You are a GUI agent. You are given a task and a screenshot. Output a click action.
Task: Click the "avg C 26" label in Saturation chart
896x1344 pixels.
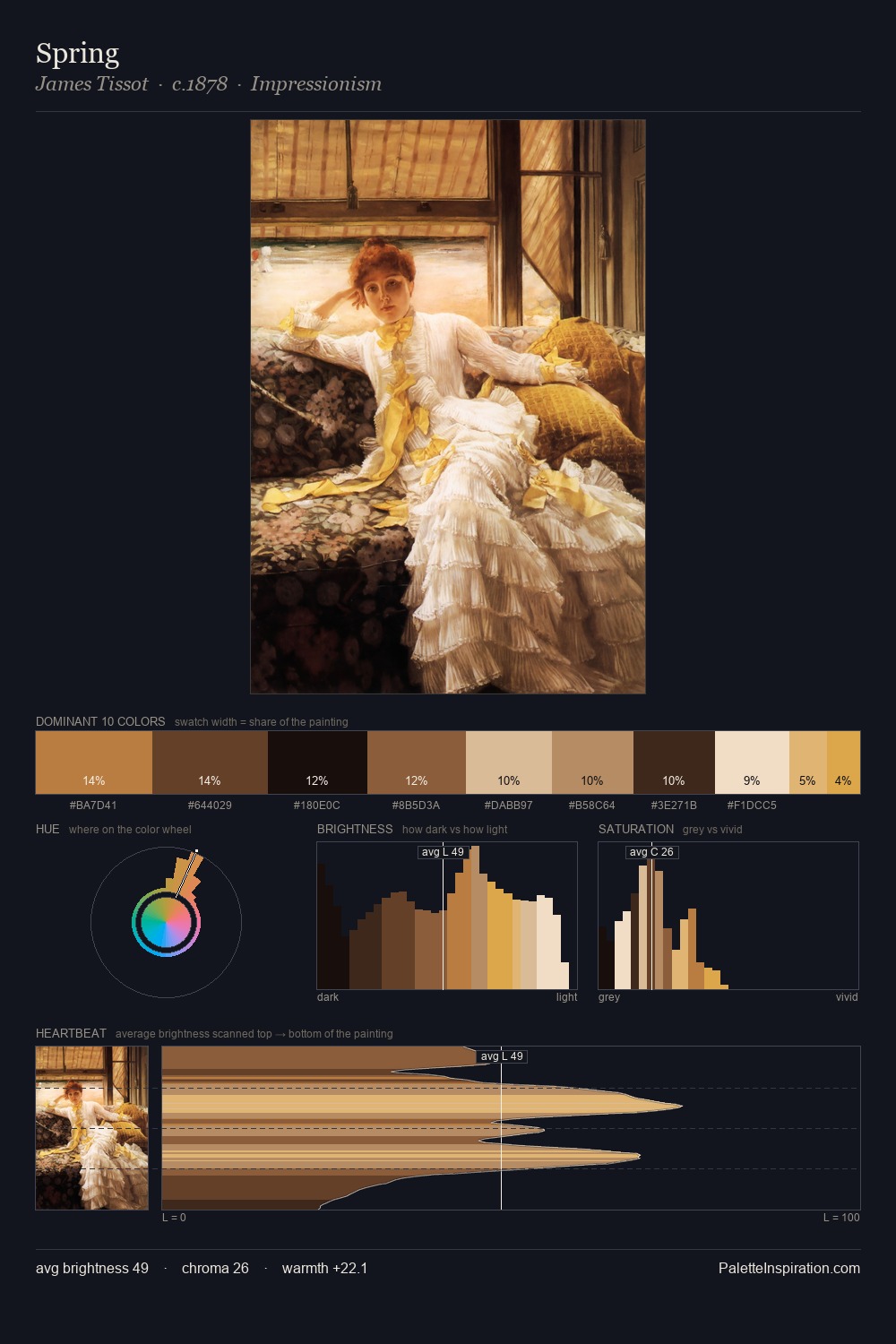pyautogui.click(x=651, y=852)
